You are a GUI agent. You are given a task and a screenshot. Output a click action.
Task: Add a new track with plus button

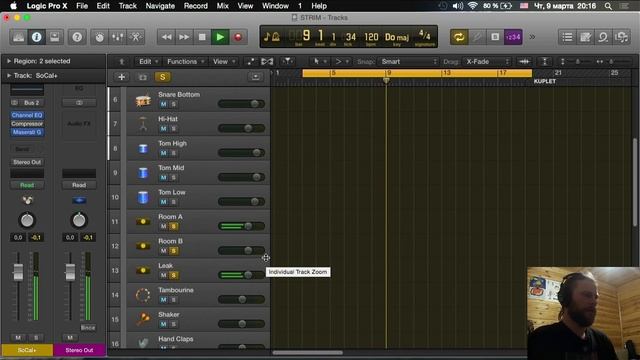[121, 77]
